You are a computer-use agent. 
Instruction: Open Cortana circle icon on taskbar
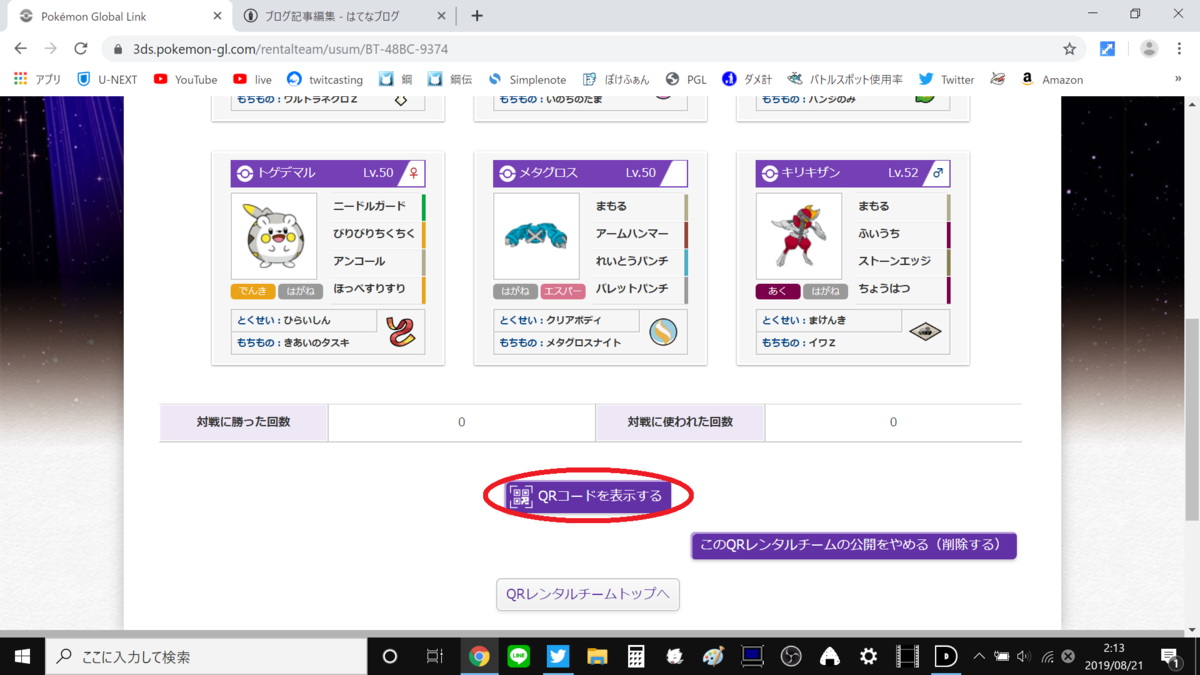pos(390,656)
